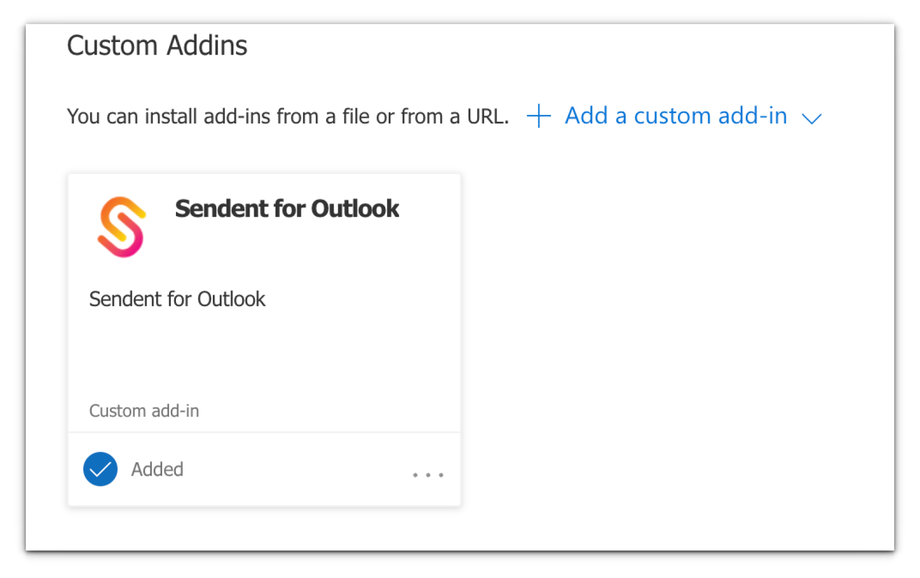Click the 'Added' status text
The width and height of the screenshot is (920, 578).
[x=157, y=469]
